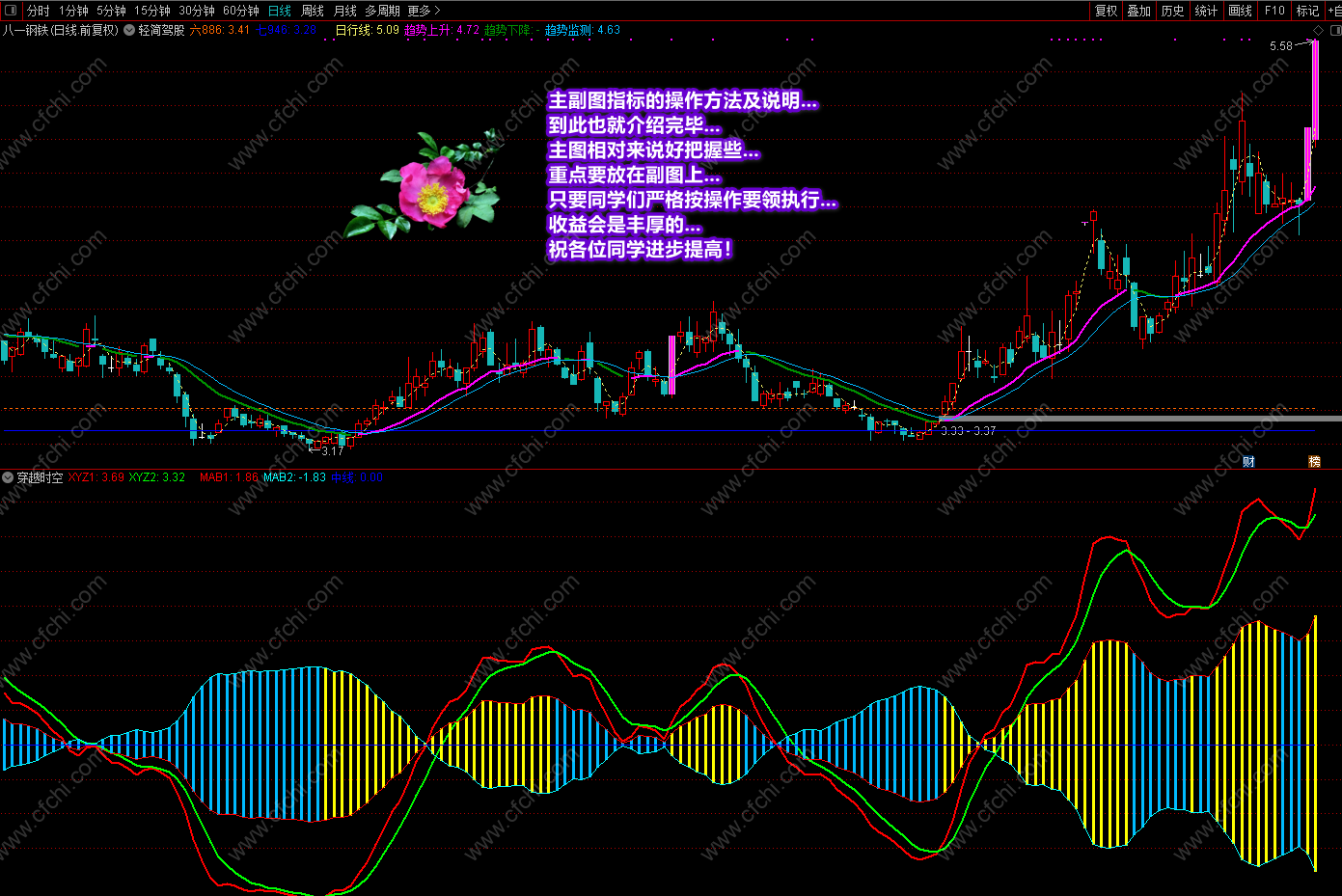Image resolution: width=1342 pixels, height=896 pixels.
Task: Toggle the side panel icon at top right
Action: 1335,30
